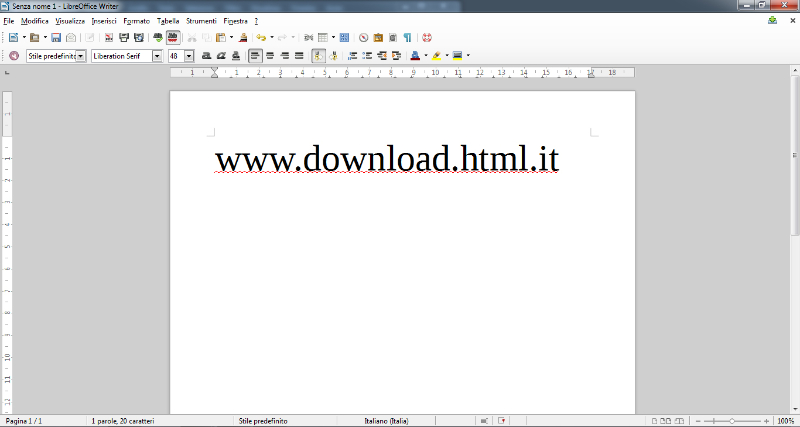Toggle automatic spell checking
800x427 pixels.
coord(174,38)
